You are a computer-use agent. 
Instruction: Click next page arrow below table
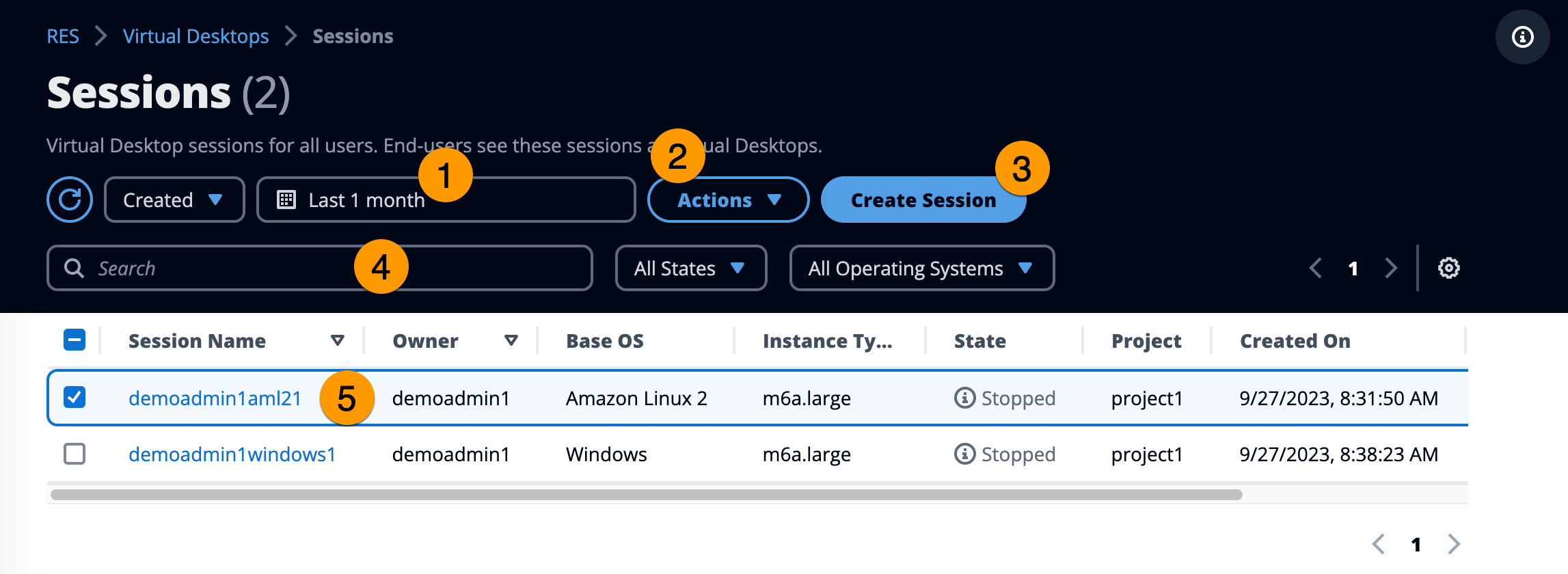click(x=1453, y=544)
